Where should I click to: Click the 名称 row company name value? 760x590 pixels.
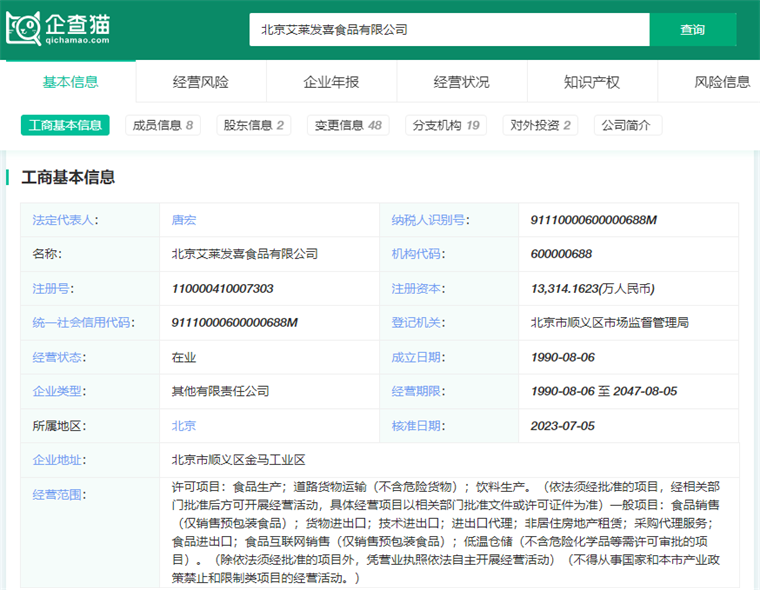(x=245, y=254)
